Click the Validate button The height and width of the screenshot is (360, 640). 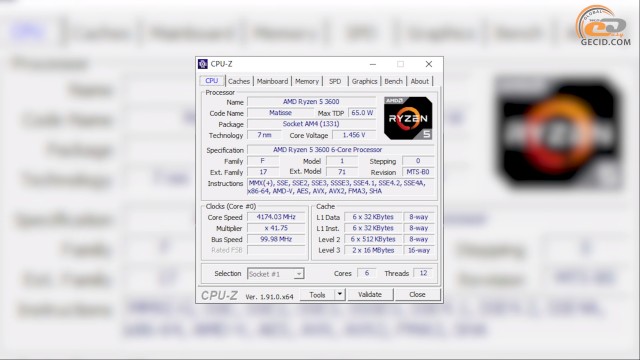point(370,294)
